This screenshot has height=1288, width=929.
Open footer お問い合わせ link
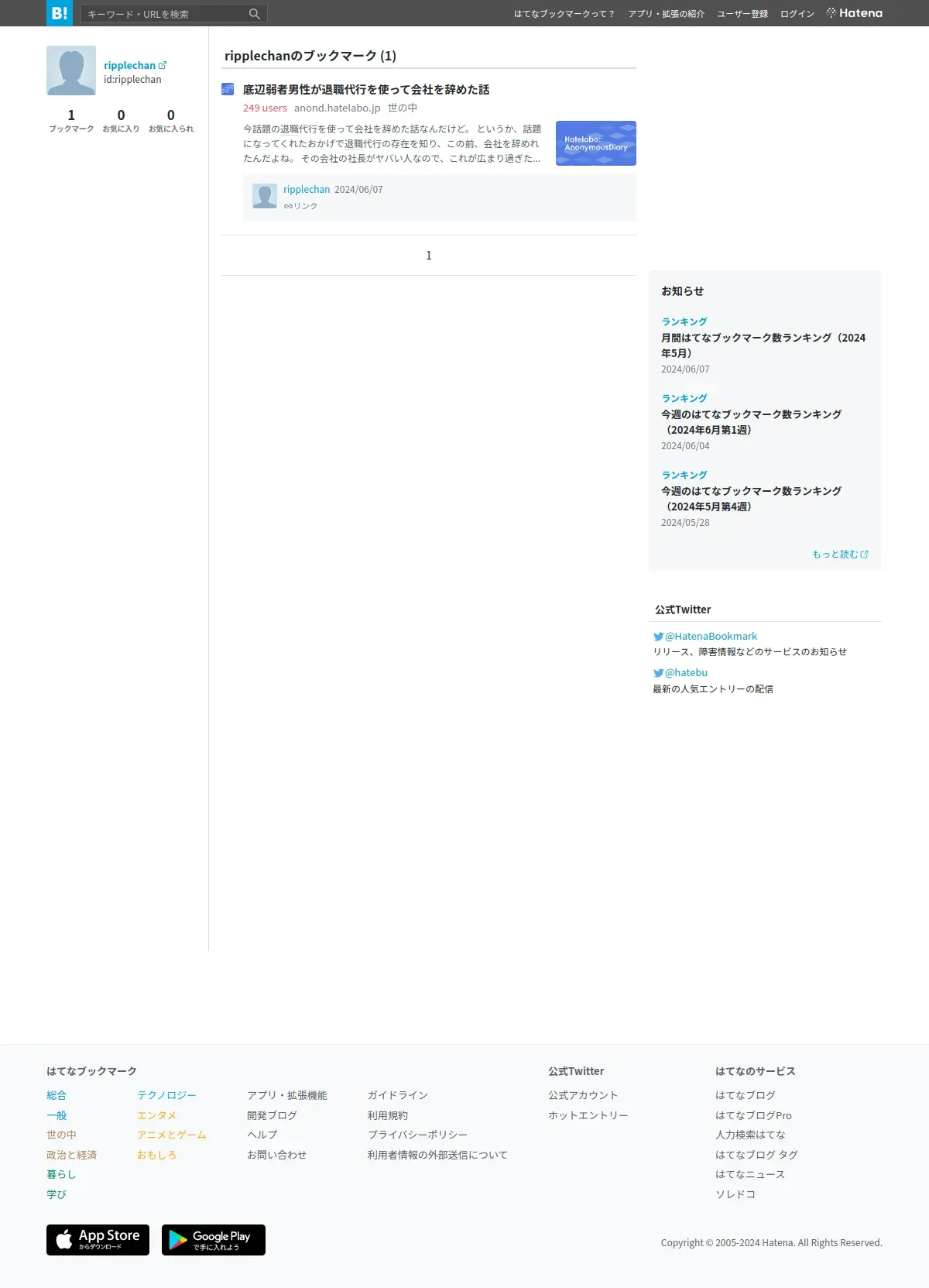coord(276,1155)
